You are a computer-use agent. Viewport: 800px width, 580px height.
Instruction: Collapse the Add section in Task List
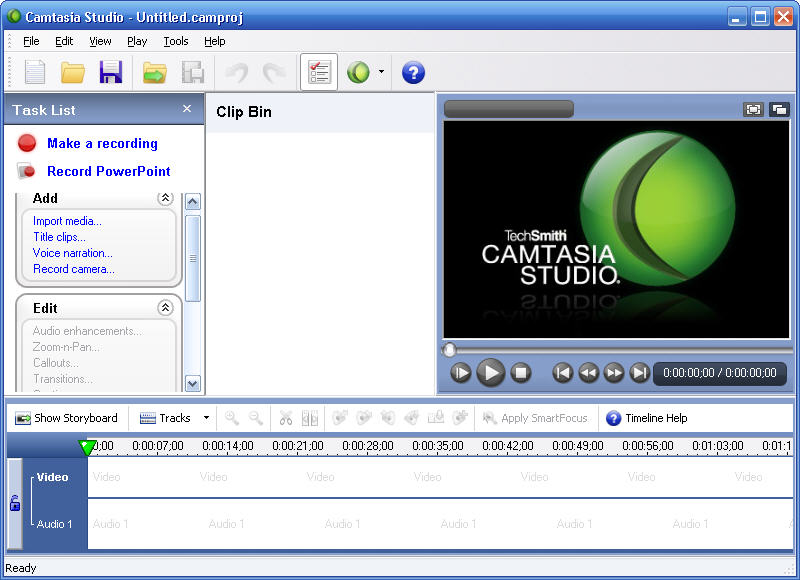pyautogui.click(x=165, y=198)
